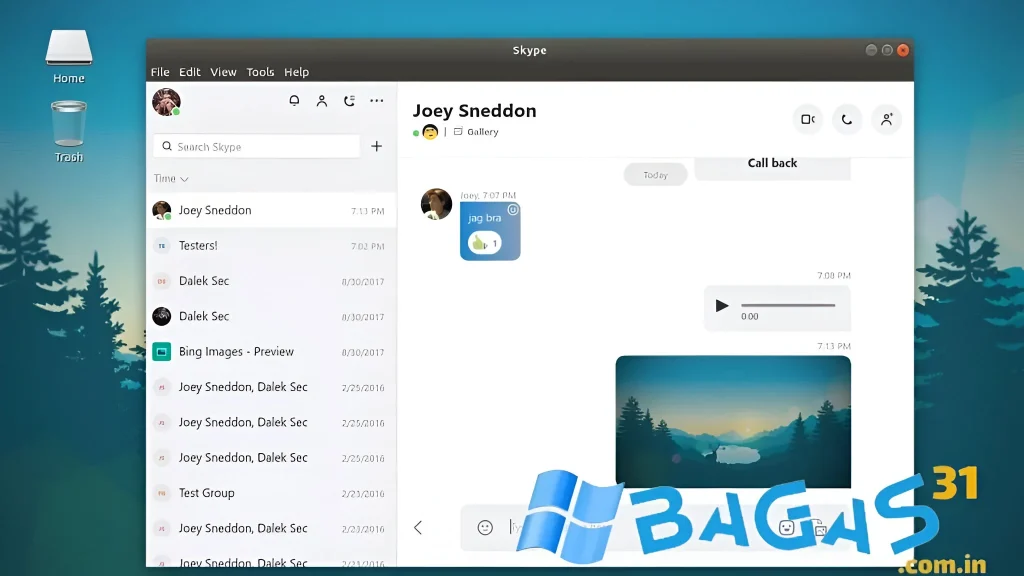Open the Tools menu
Image resolution: width=1024 pixels, height=576 pixels.
click(260, 72)
